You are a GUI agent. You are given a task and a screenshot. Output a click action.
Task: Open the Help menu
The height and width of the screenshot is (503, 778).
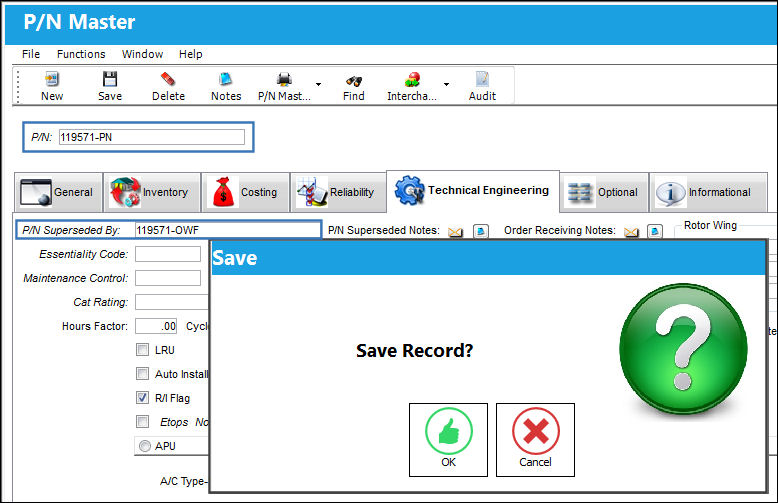point(191,54)
